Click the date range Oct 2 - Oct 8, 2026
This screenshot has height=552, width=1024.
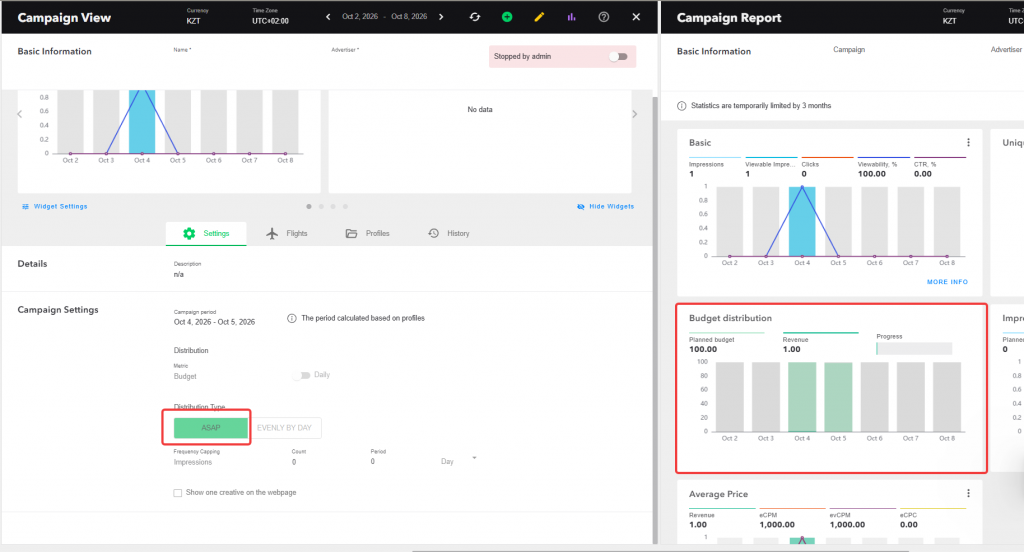pyautogui.click(x=385, y=17)
